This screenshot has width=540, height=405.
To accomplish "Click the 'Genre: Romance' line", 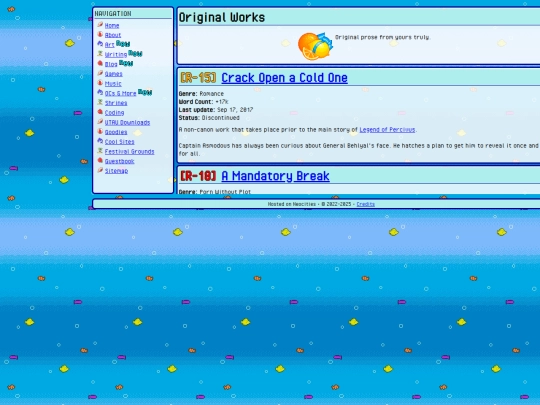I will click(201, 94).
